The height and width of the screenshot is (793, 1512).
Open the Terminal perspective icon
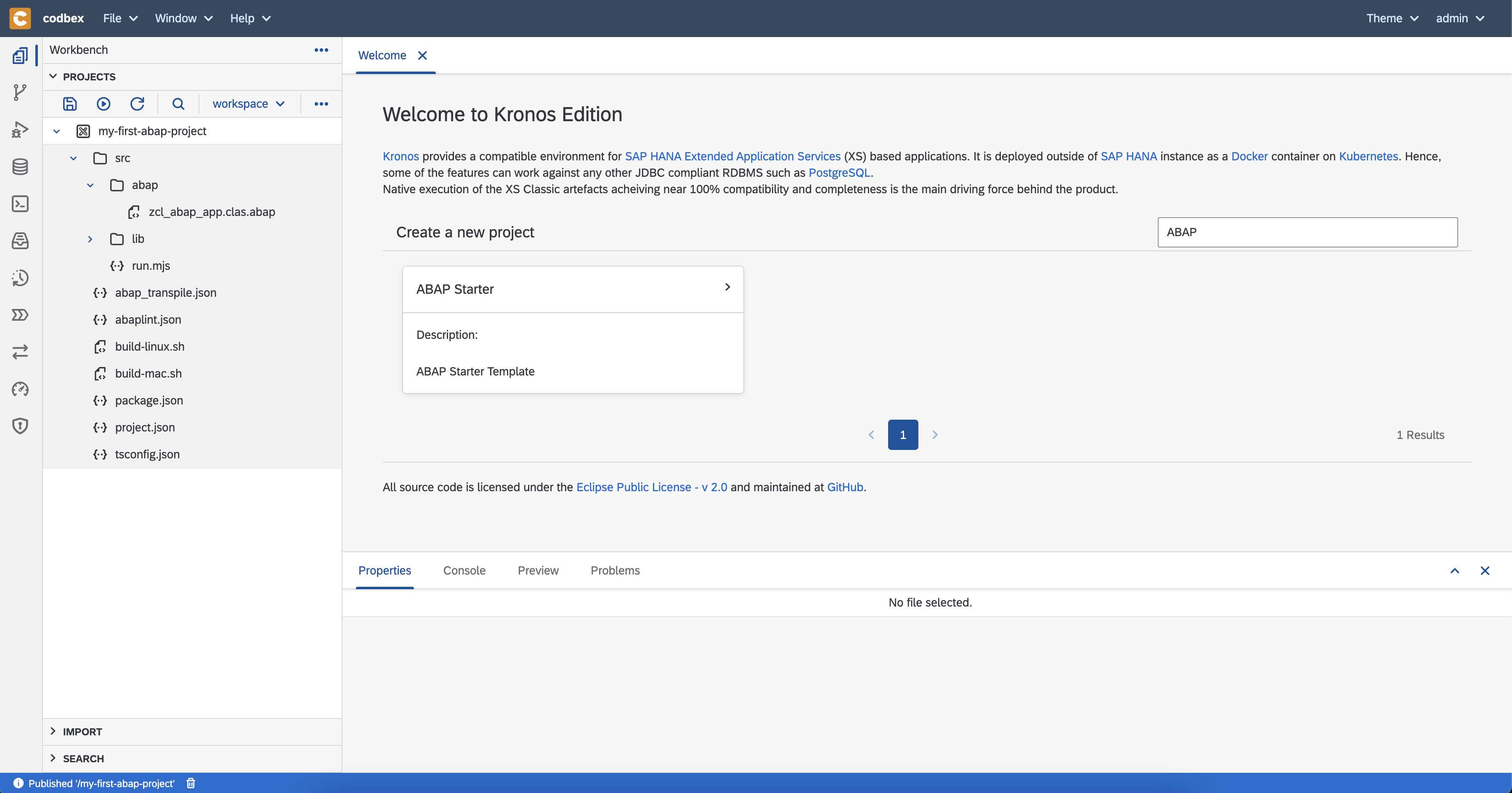click(x=20, y=204)
